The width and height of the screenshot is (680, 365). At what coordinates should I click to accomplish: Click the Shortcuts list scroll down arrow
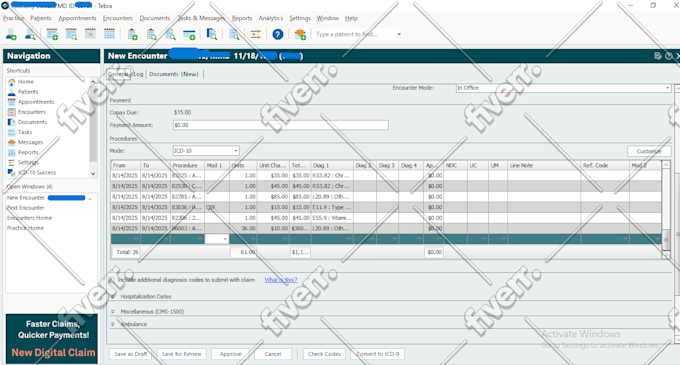coord(93,173)
